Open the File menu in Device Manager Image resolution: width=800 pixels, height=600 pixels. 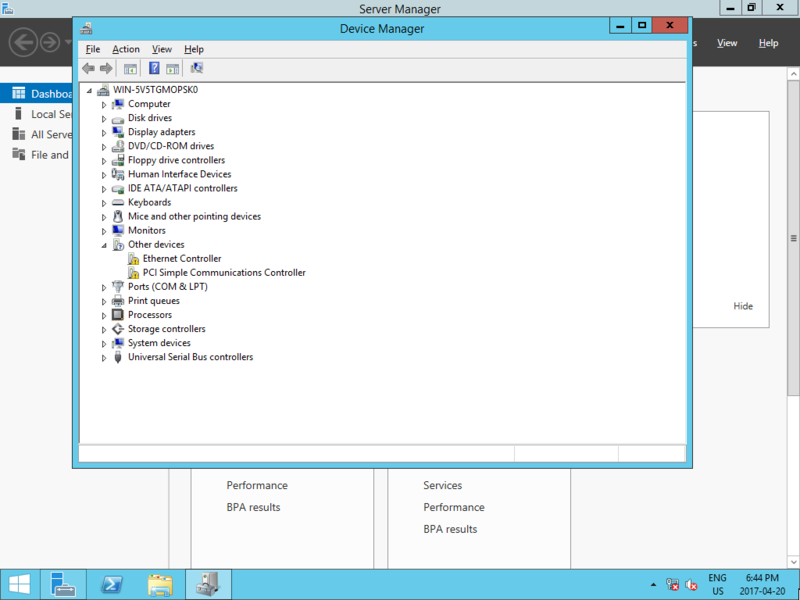pos(93,49)
